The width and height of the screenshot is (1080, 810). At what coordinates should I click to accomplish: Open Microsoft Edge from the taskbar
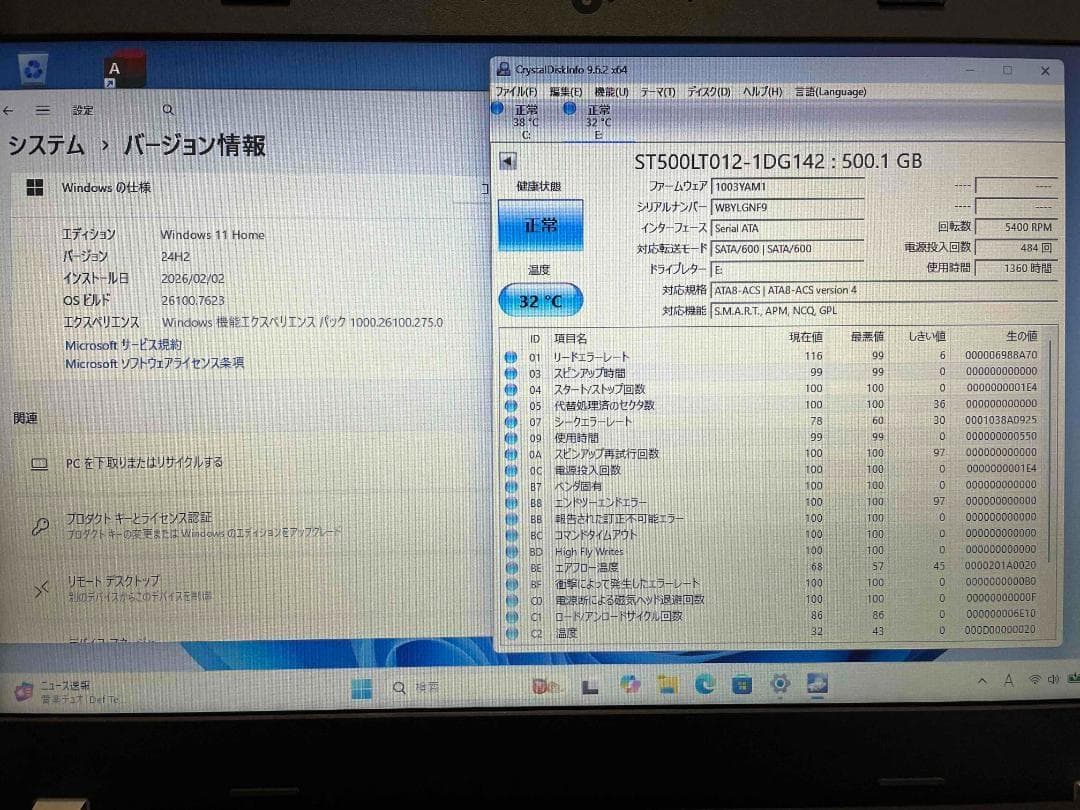pyautogui.click(x=706, y=686)
